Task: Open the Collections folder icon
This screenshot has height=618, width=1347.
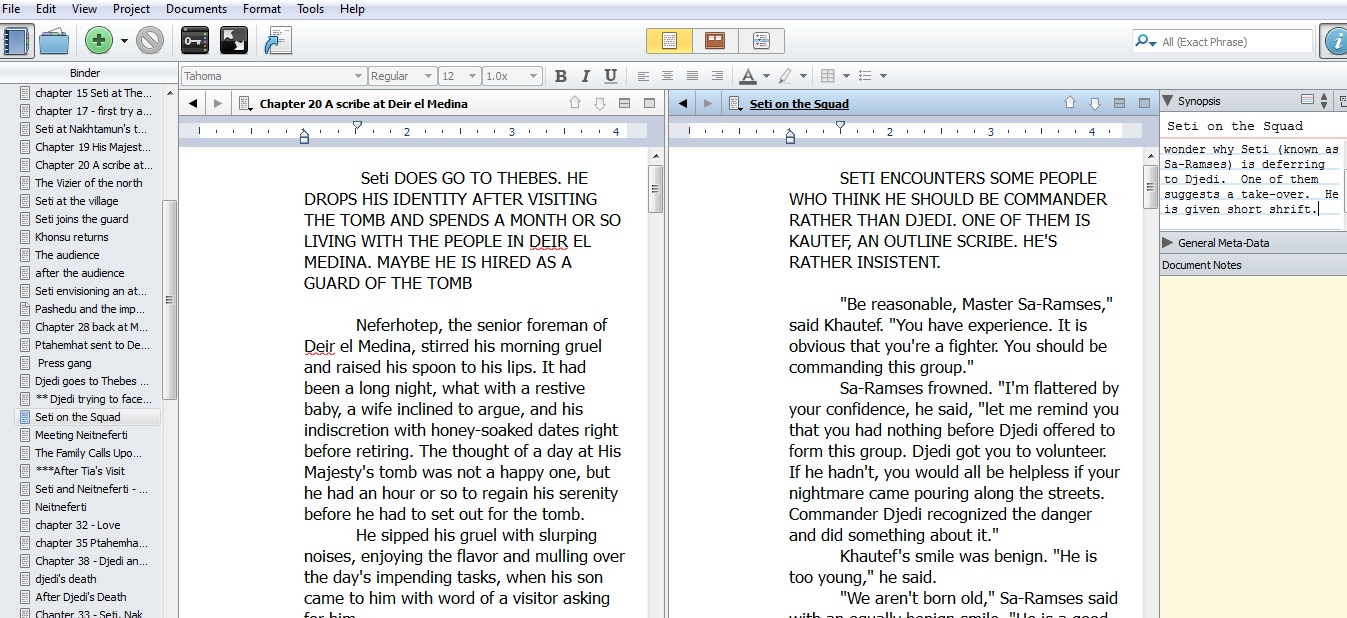Action: (54, 41)
